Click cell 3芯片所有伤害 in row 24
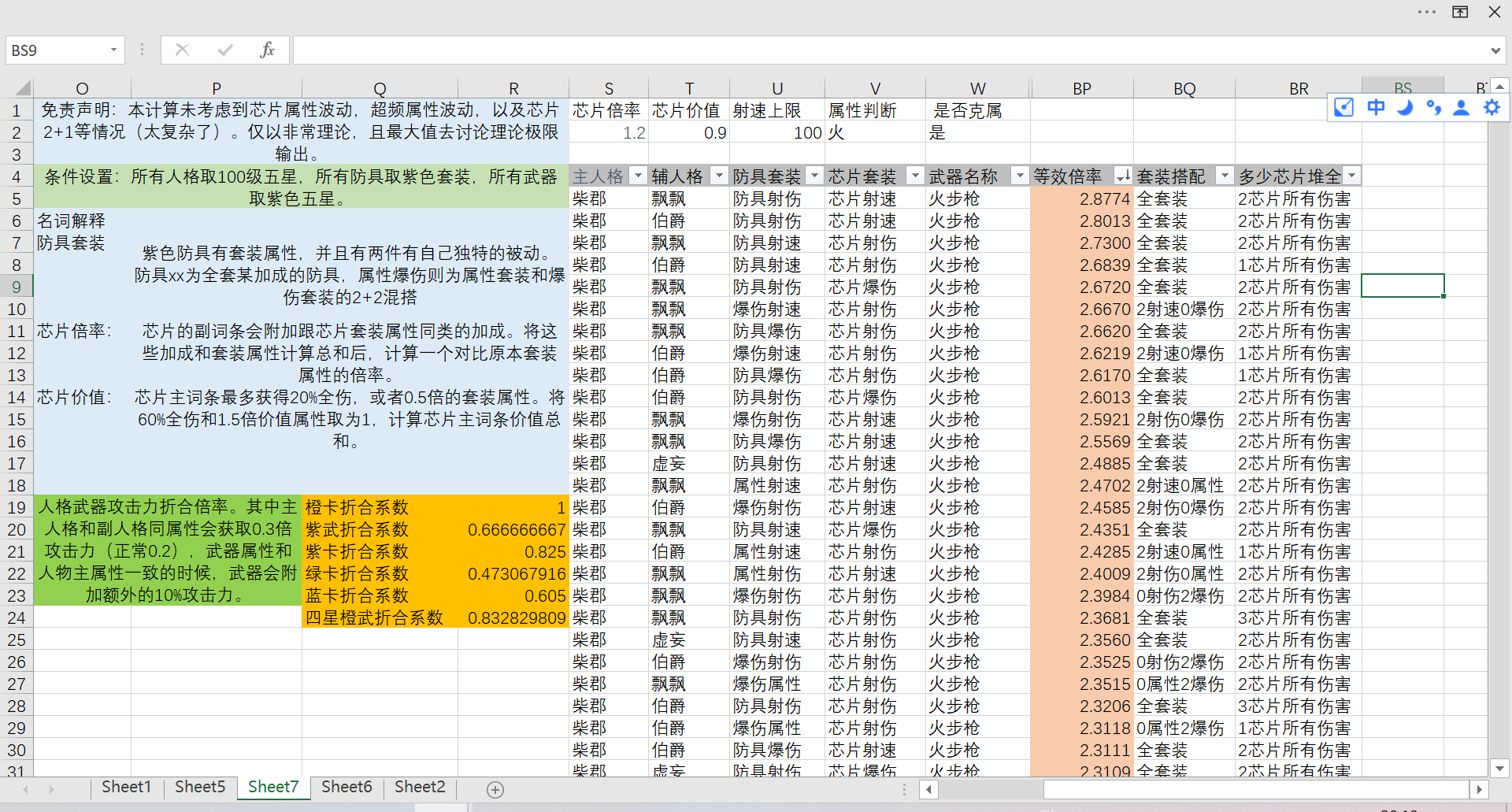Viewport: 1512px width, 812px height. pyautogui.click(x=1299, y=617)
